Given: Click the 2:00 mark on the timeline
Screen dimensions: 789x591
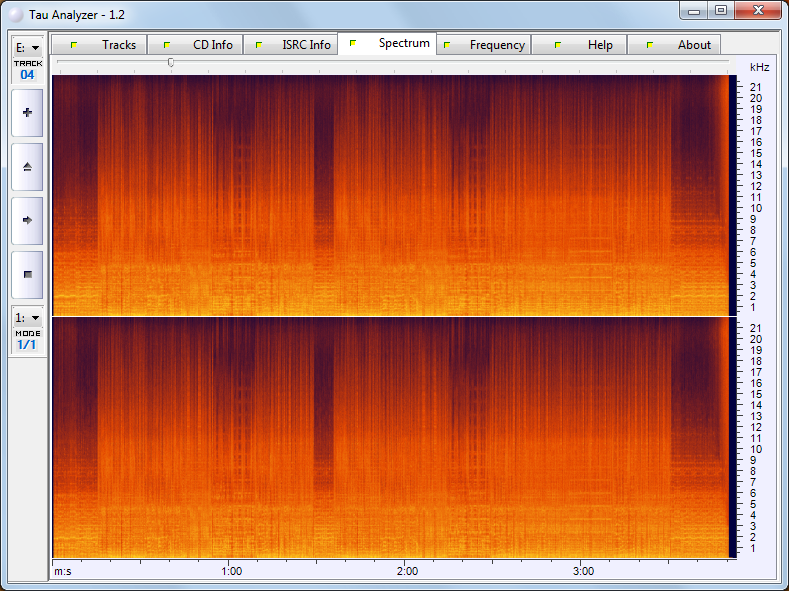Looking at the screenshot, I should (407, 571).
